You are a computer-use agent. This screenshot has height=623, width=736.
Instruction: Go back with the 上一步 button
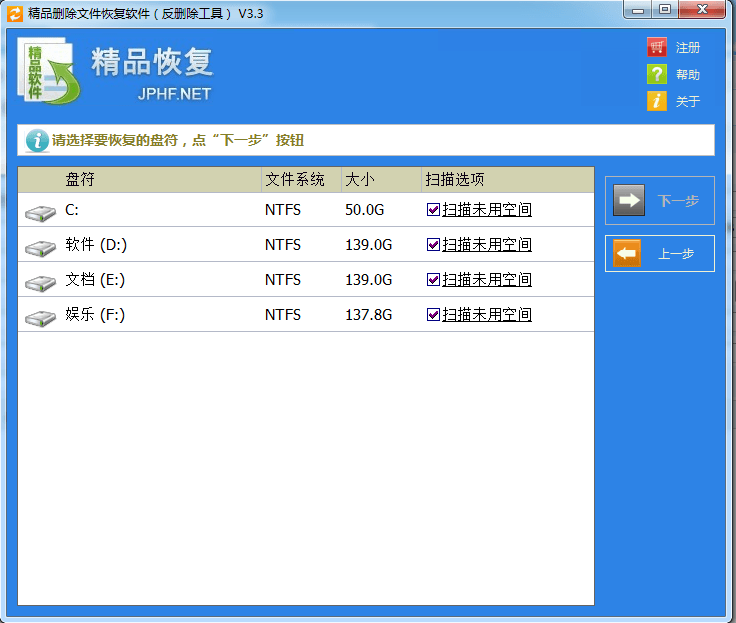pos(660,254)
